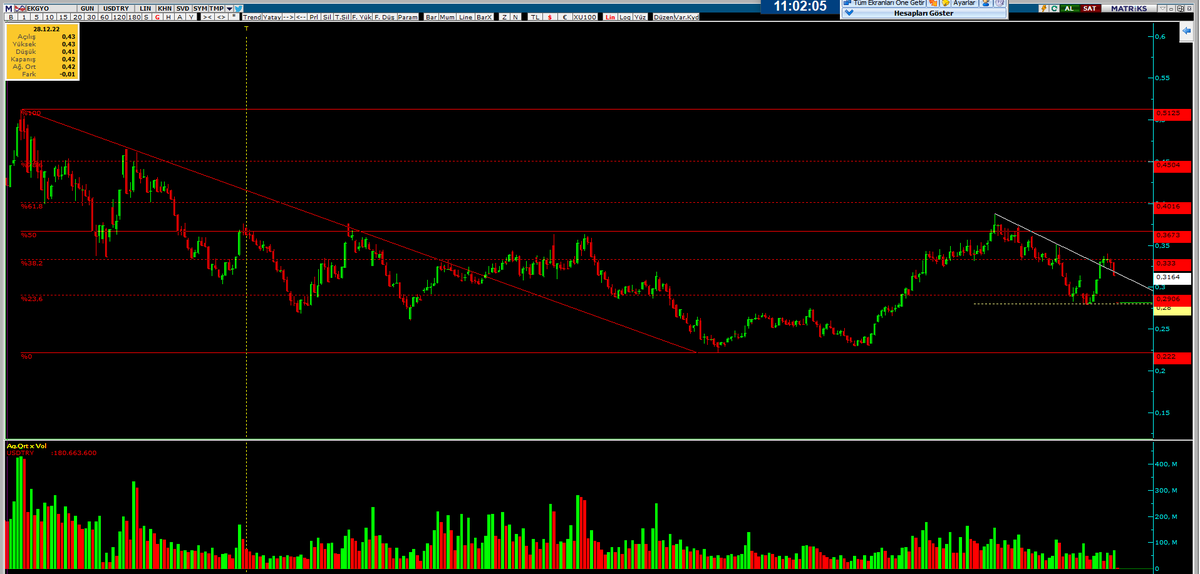This screenshot has height=574, width=1200.
Task: Click the asterisk toolbar button
Action: (x=234, y=16)
